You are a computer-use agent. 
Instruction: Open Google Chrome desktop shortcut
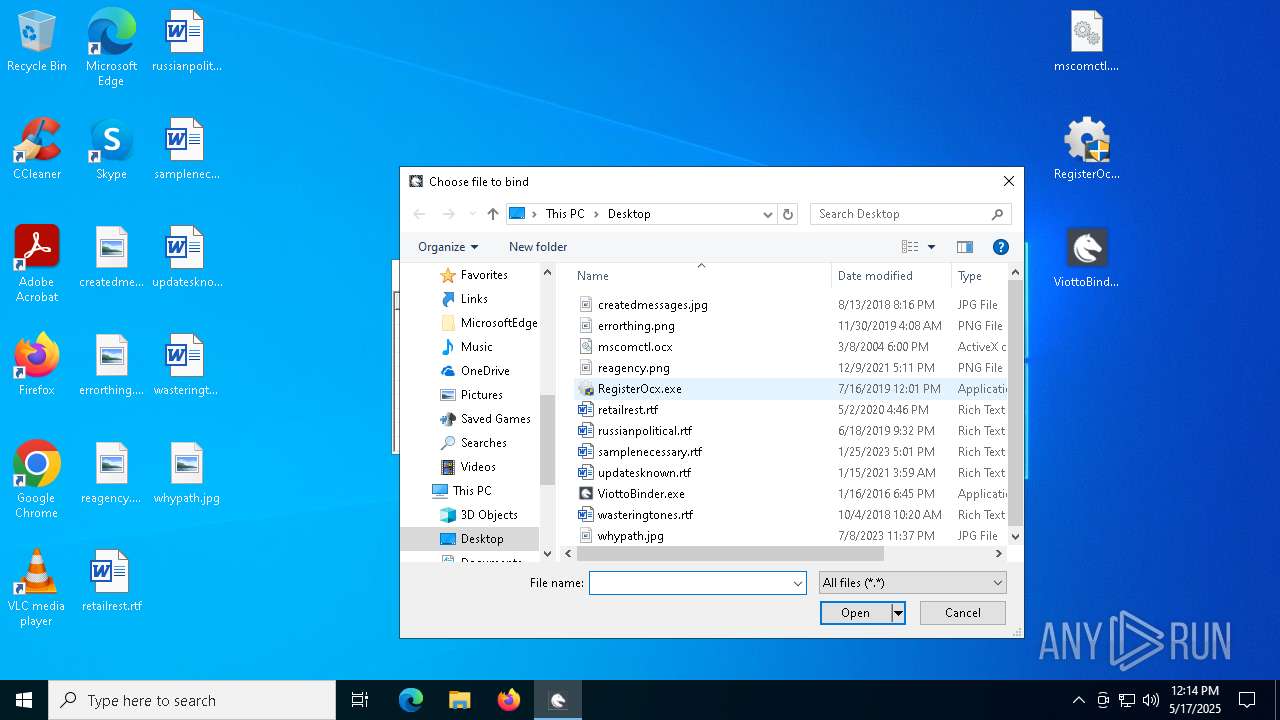pos(37,480)
